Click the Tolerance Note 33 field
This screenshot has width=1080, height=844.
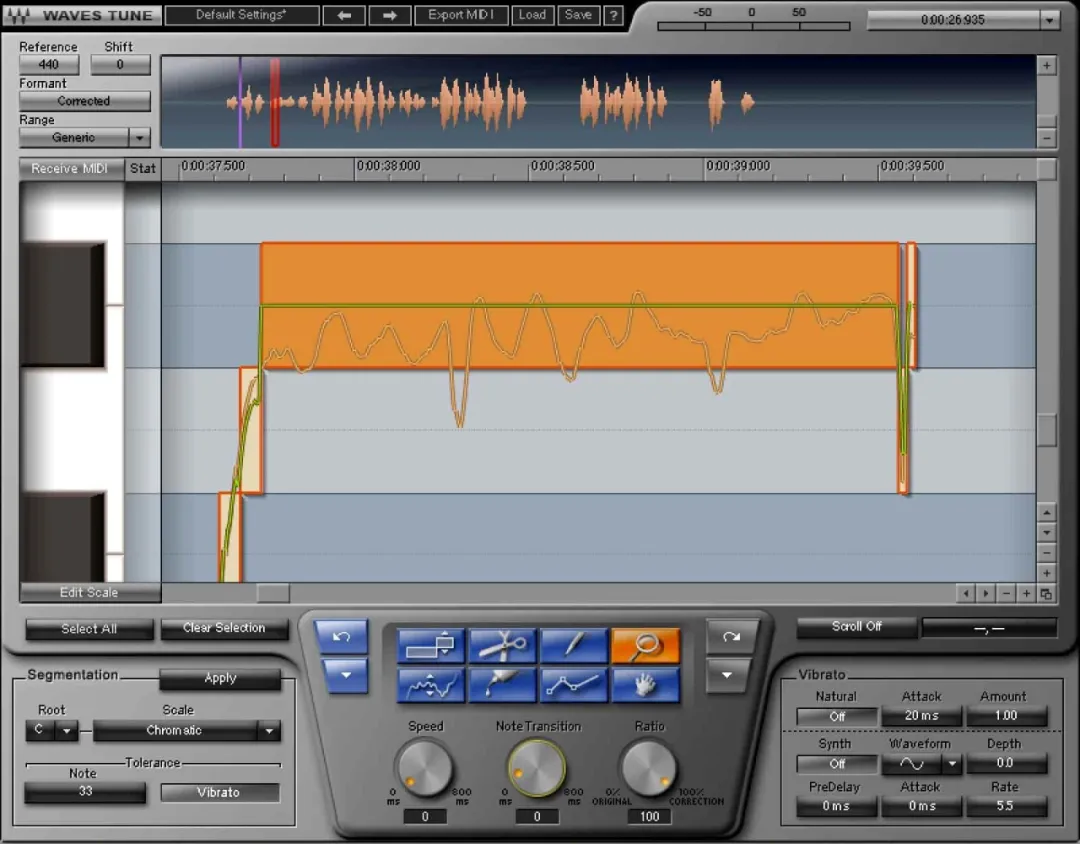[x=85, y=792]
